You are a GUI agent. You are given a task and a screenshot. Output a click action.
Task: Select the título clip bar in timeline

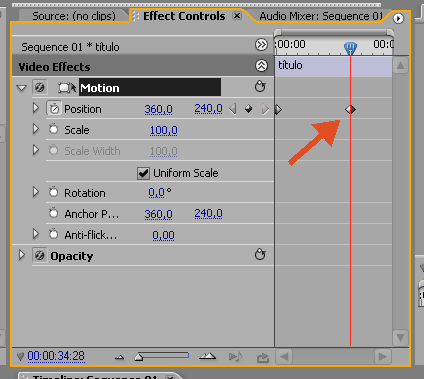(334, 66)
